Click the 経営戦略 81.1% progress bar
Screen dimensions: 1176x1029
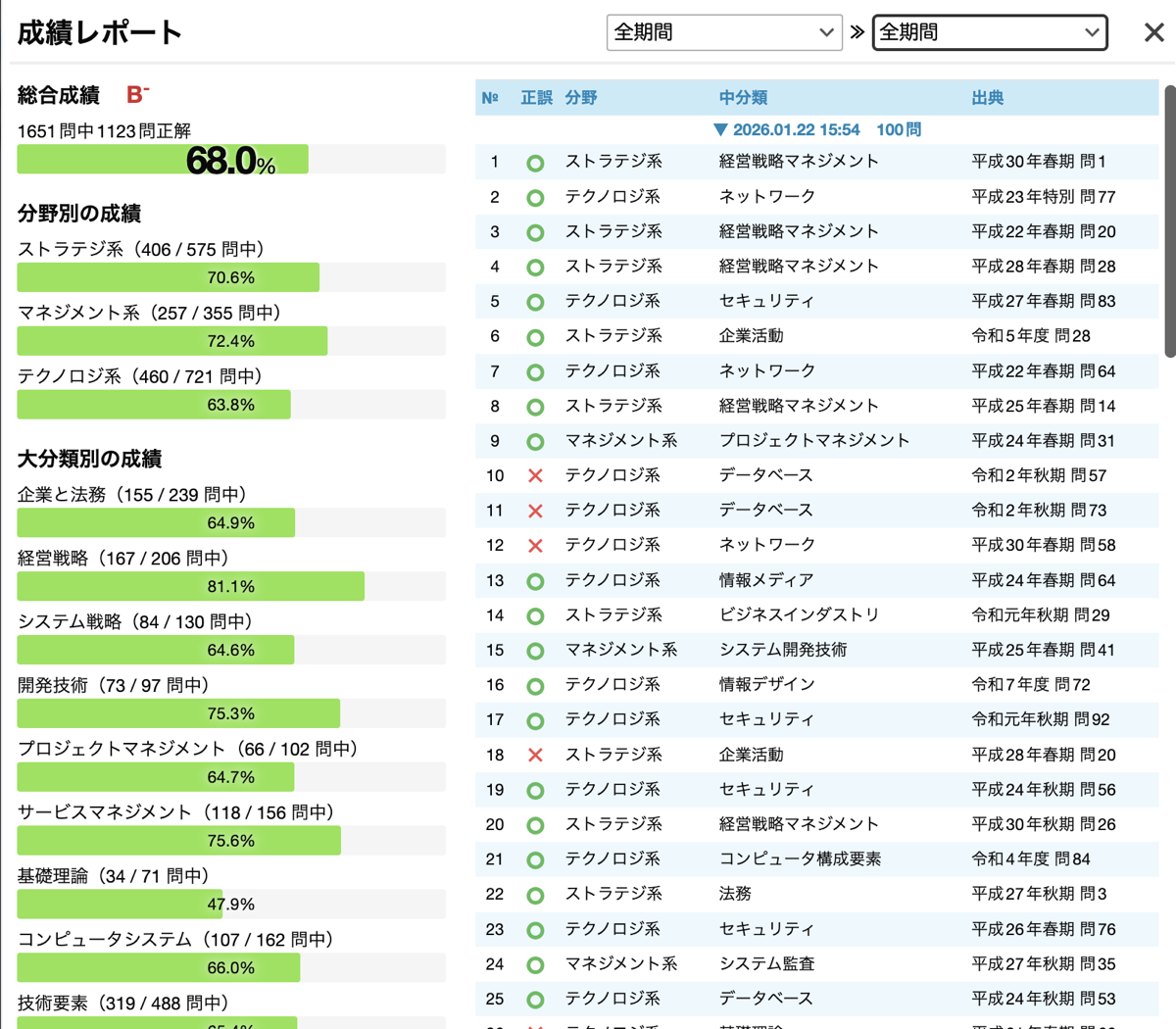tap(230, 586)
